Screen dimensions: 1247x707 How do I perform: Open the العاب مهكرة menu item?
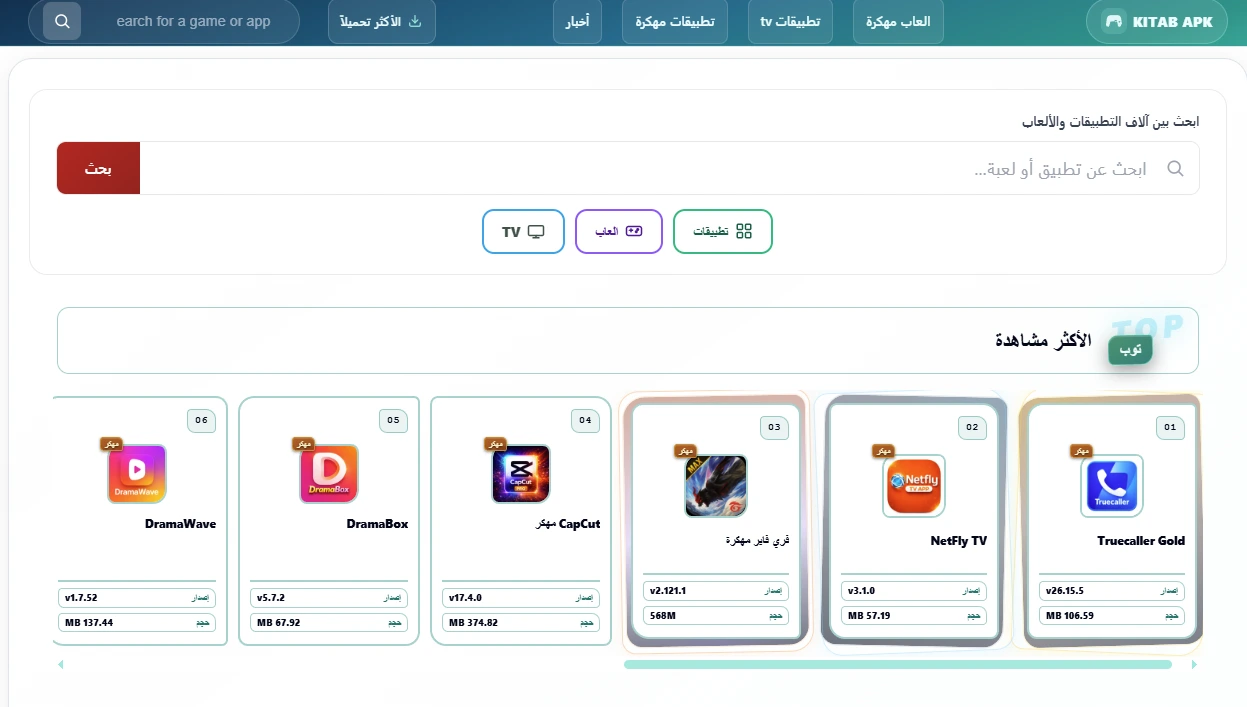click(x=898, y=22)
